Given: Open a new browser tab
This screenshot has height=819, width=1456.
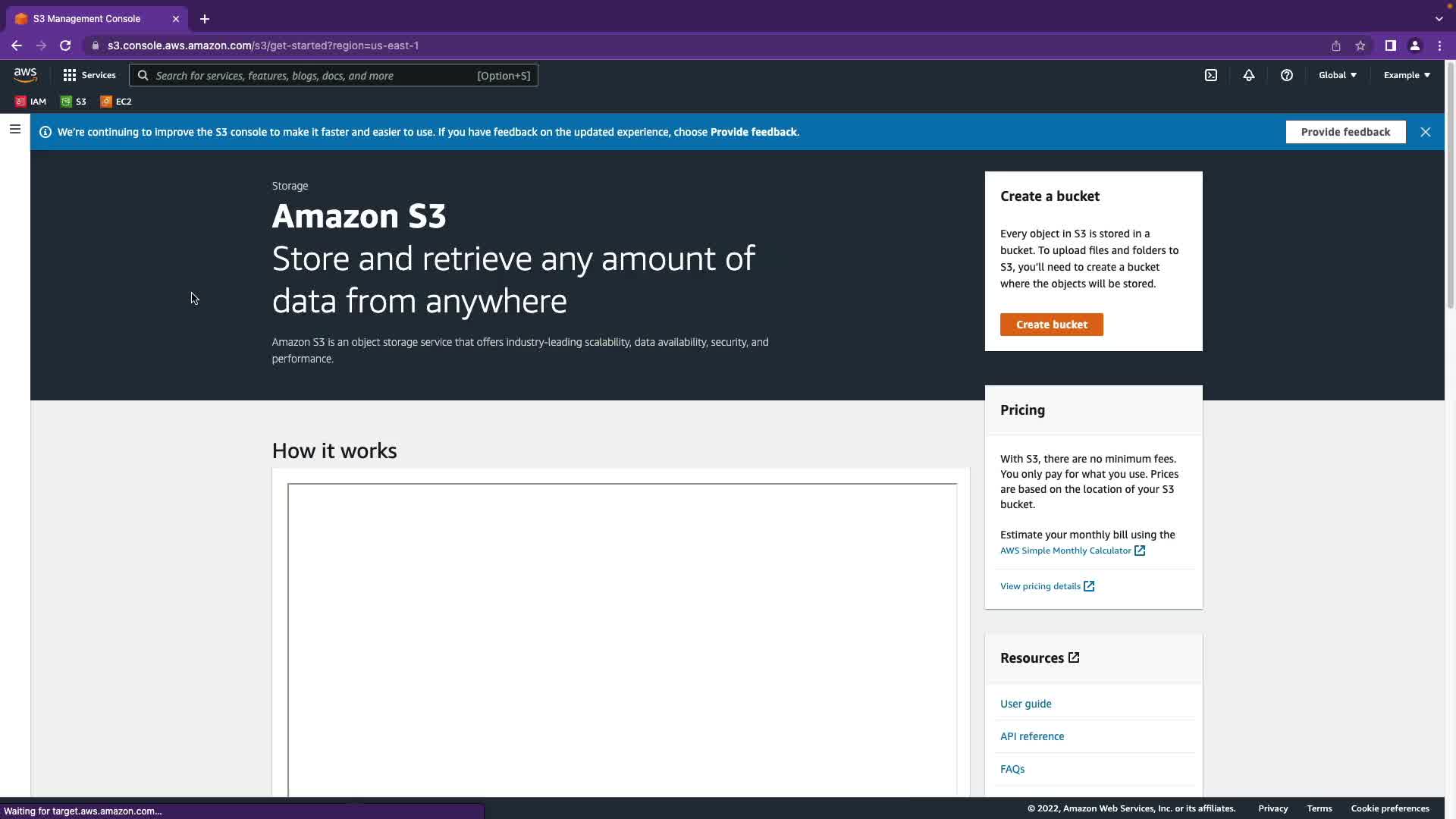Looking at the screenshot, I should [205, 19].
